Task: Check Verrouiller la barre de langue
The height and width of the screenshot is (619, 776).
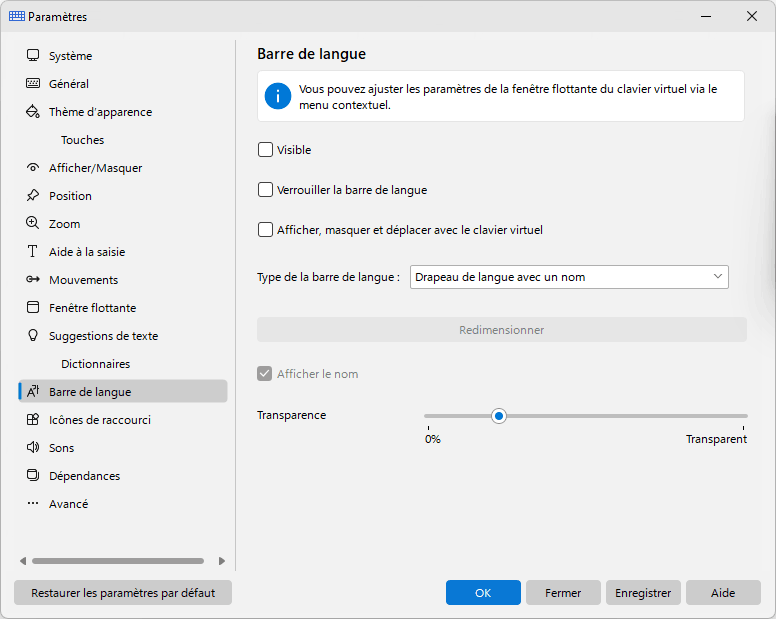Action: [265, 190]
